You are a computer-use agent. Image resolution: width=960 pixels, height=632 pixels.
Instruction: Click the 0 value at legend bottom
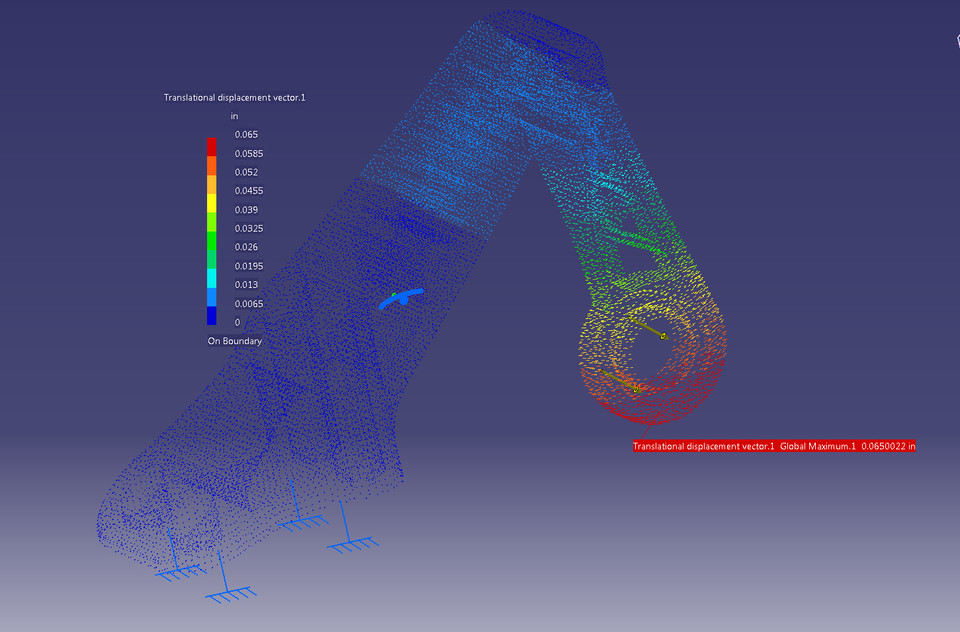[x=236, y=322]
